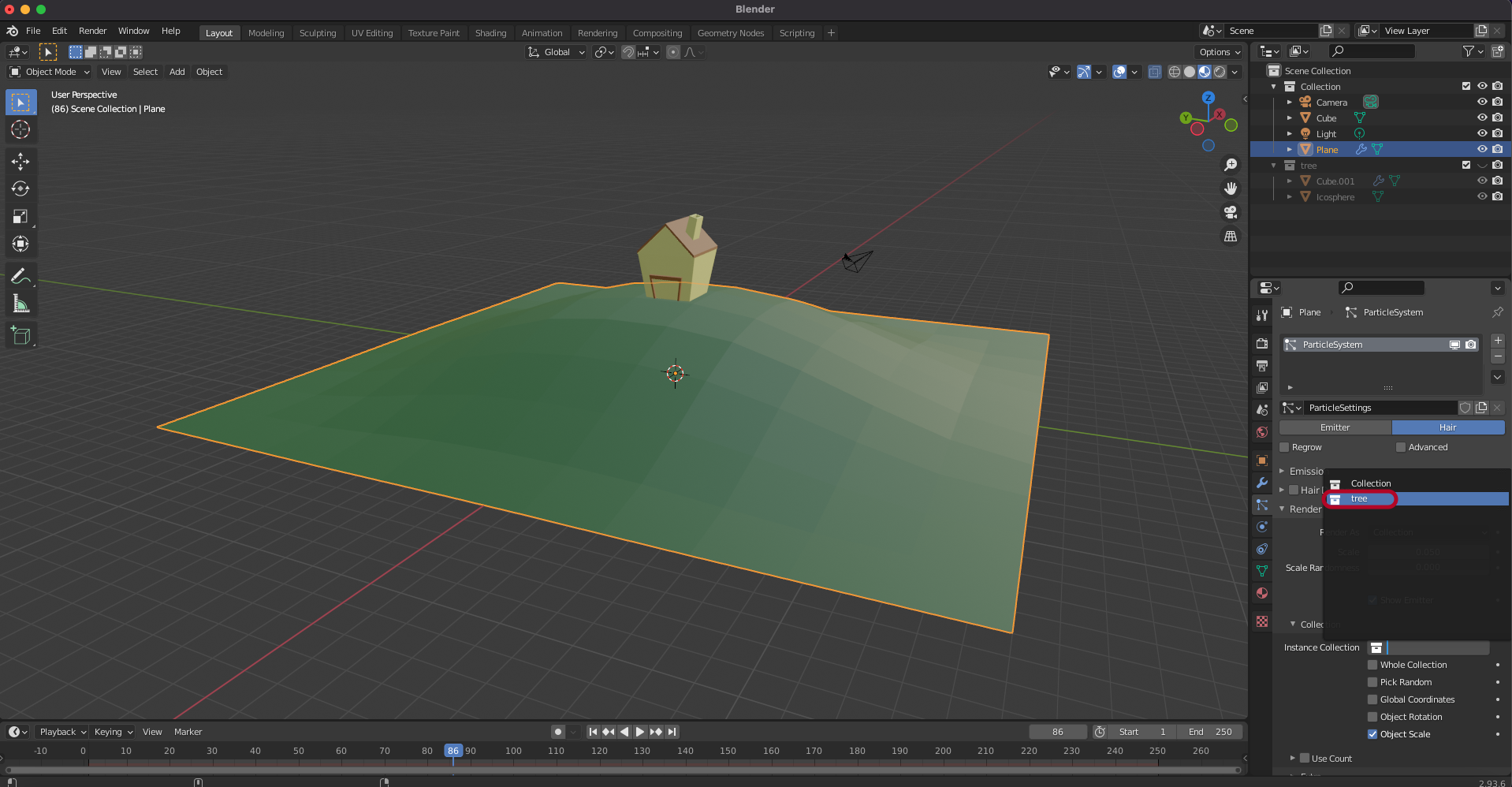Switch to wireframe viewport shading
This screenshot has height=787, width=1512.
(1175, 72)
